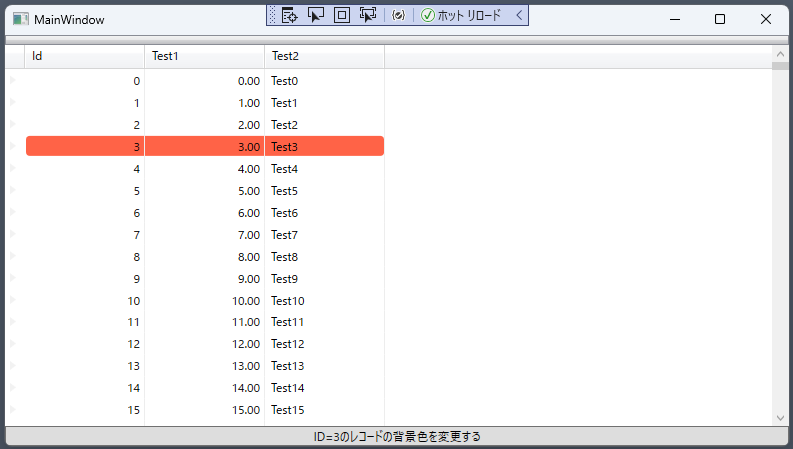Select the cell reading Test13
This screenshot has width=793, height=449.
pos(324,366)
